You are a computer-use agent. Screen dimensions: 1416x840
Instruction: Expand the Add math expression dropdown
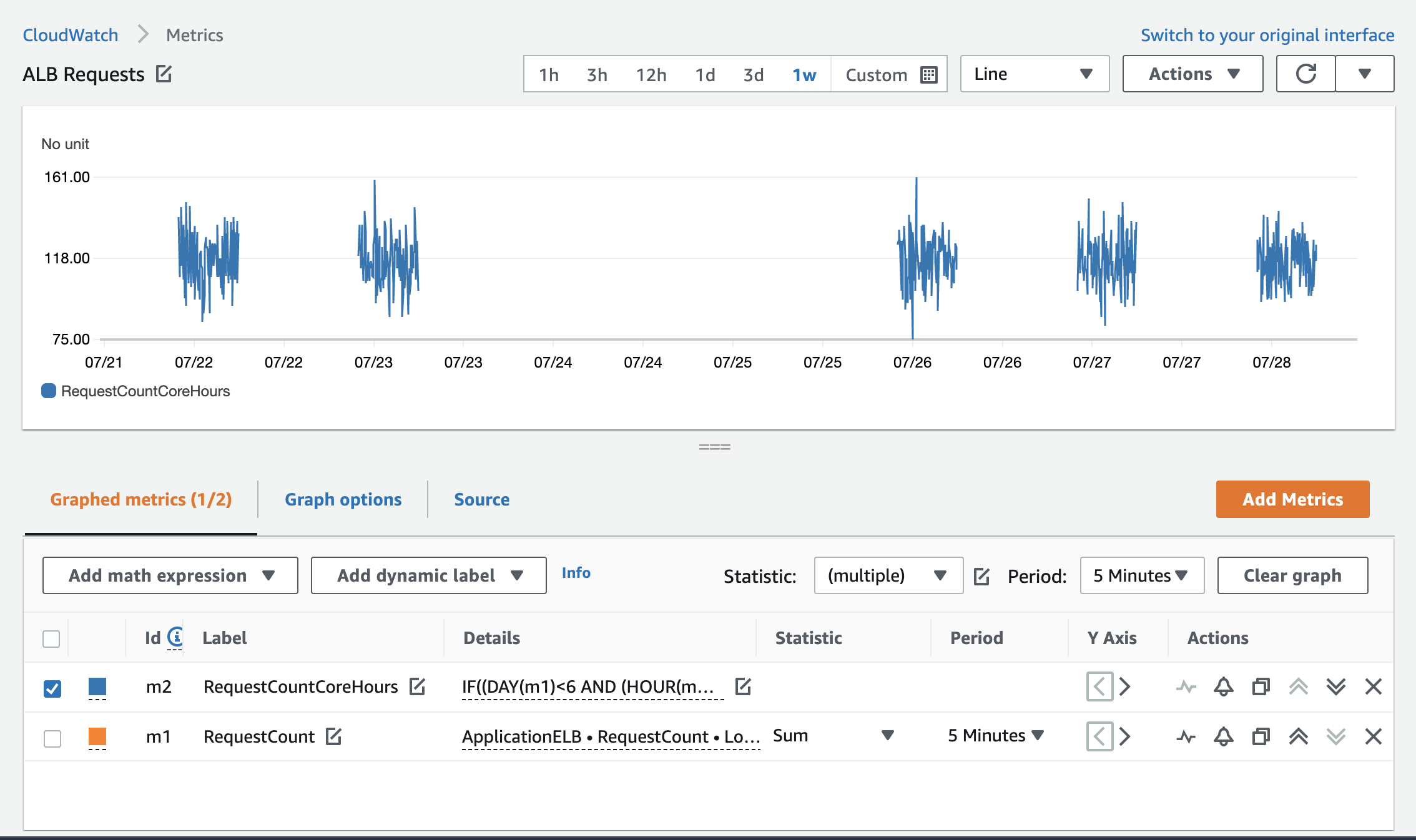(170, 575)
